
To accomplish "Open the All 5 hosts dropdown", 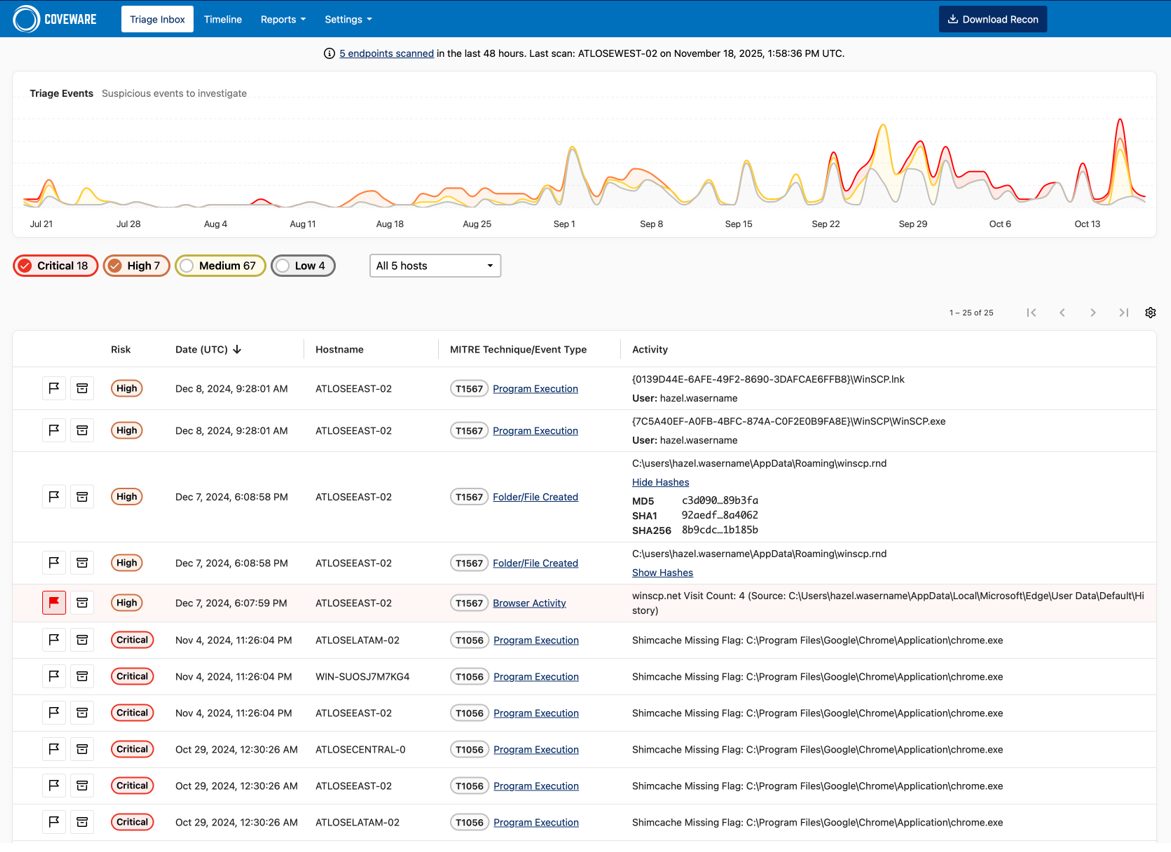I will 435,266.
